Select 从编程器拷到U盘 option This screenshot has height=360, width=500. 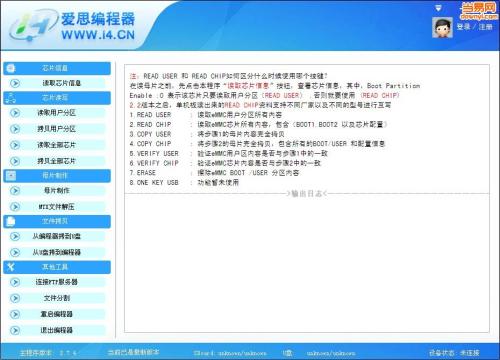pos(57,236)
